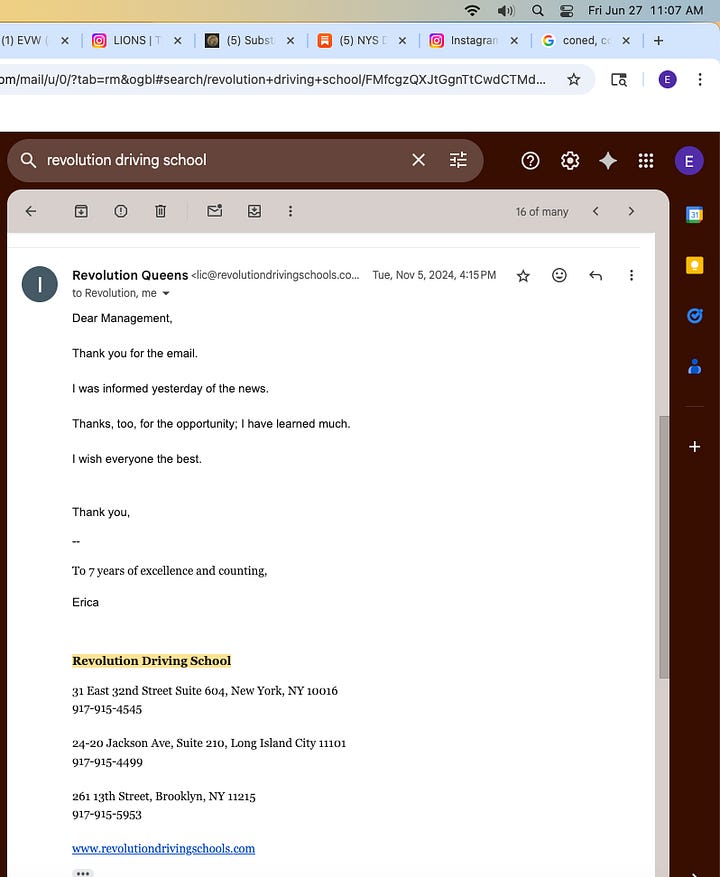Show trimmed content ellipsis button
The height and width of the screenshot is (877, 720).
pos(83,873)
